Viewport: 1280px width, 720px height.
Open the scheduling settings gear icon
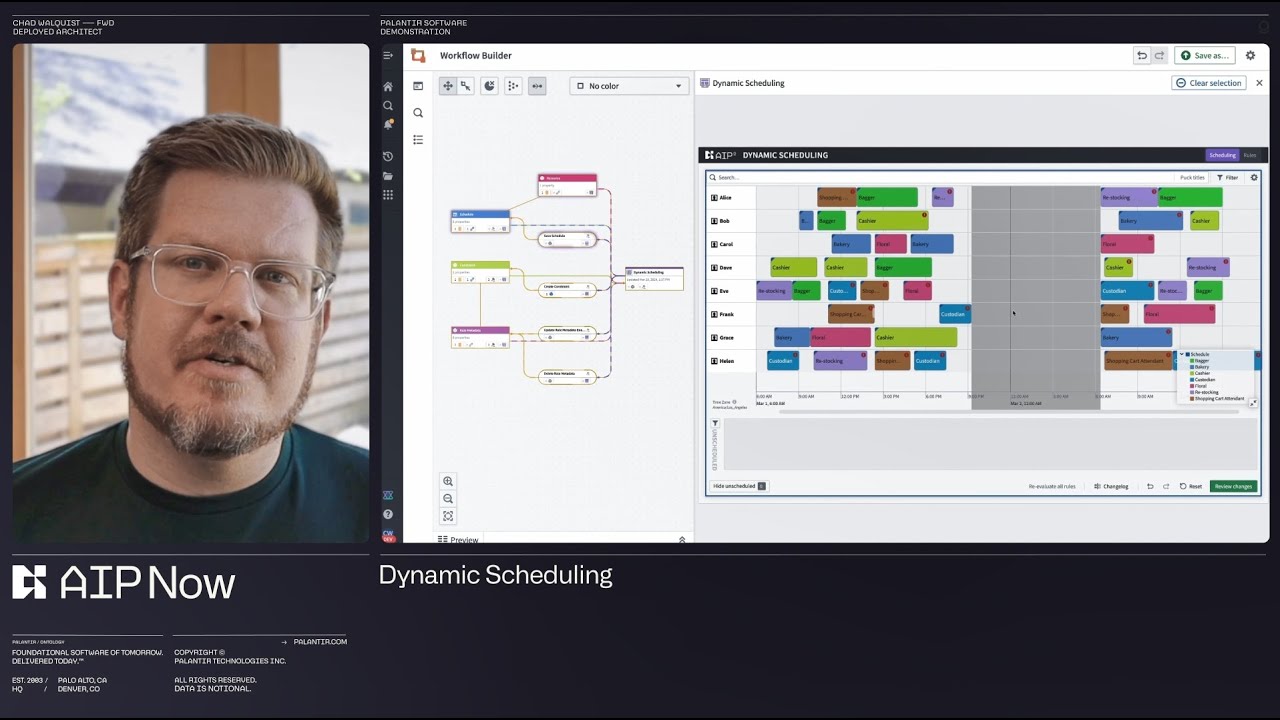point(1254,177)
